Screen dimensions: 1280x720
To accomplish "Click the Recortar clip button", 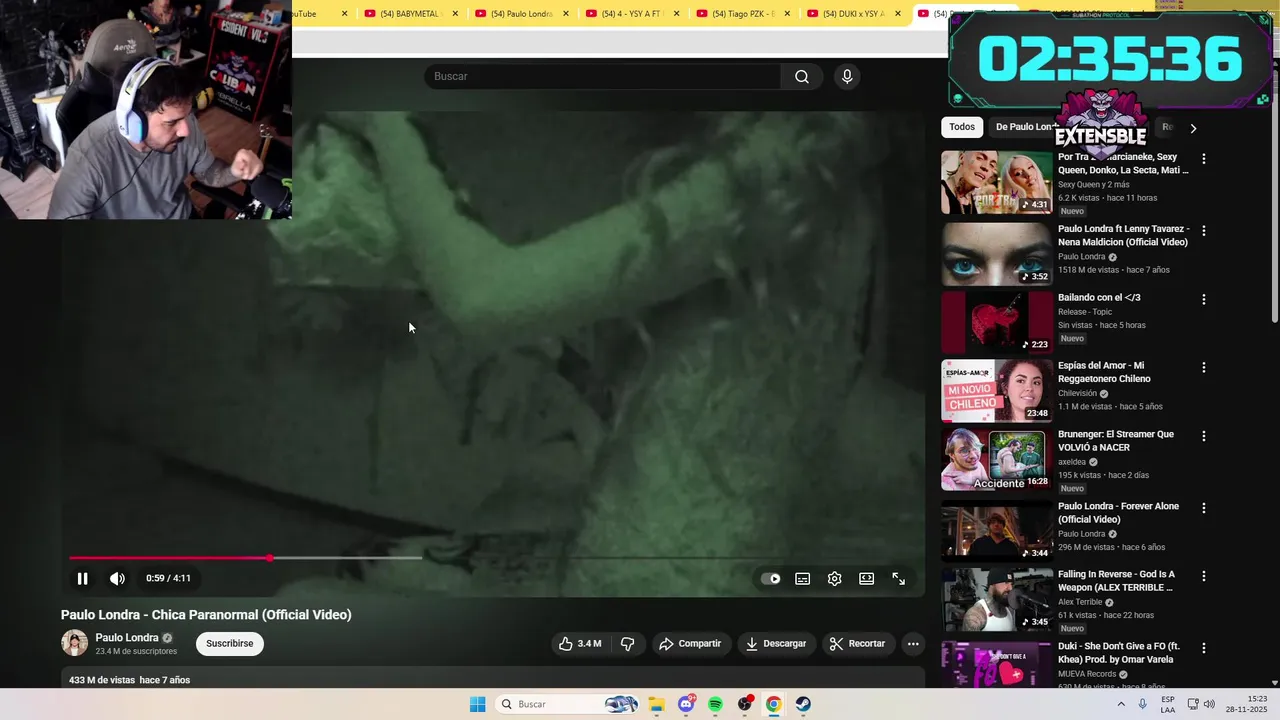I will click(x=857, y=644).
